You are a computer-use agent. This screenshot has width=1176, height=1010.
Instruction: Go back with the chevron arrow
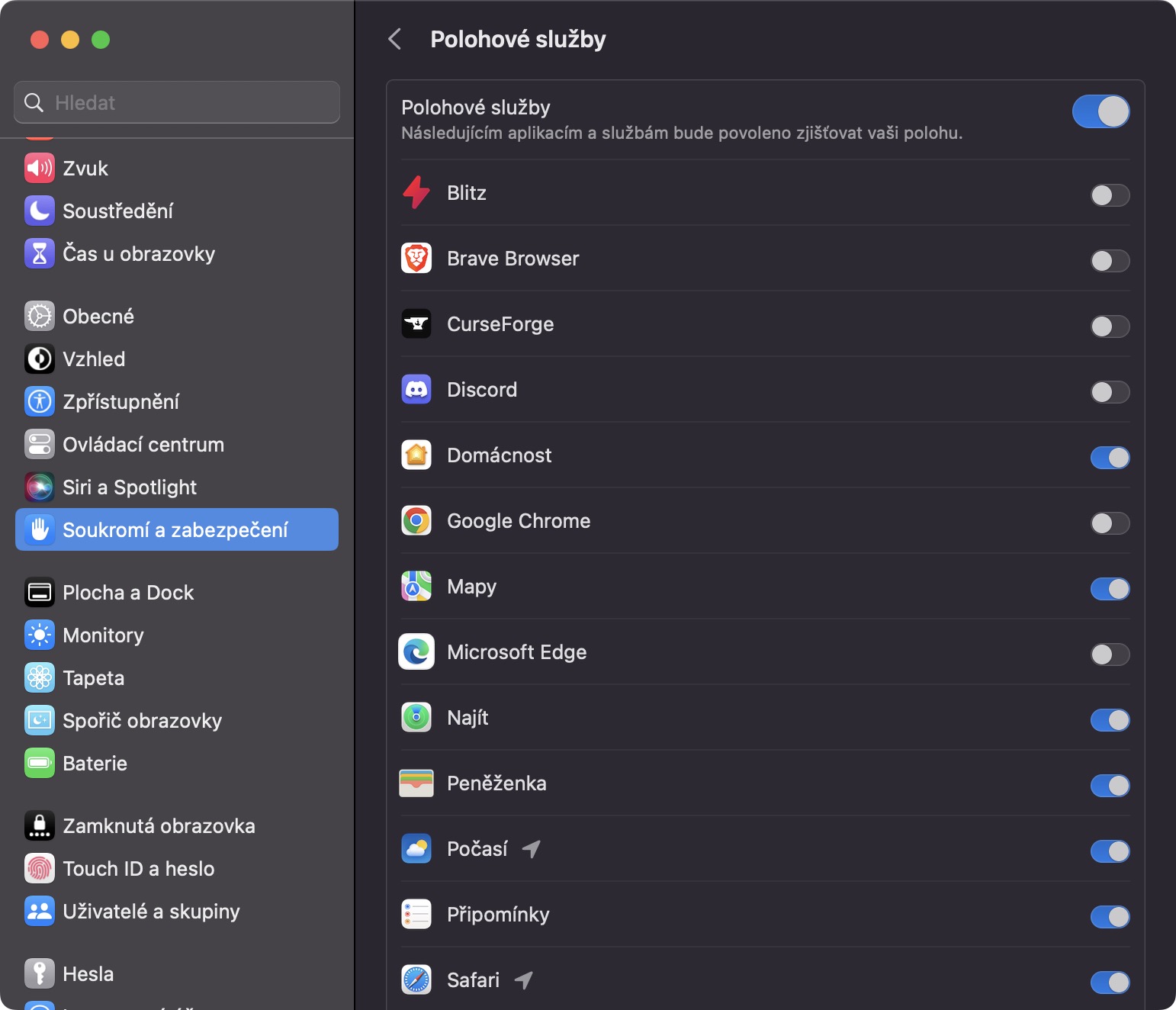pos(395,40)
